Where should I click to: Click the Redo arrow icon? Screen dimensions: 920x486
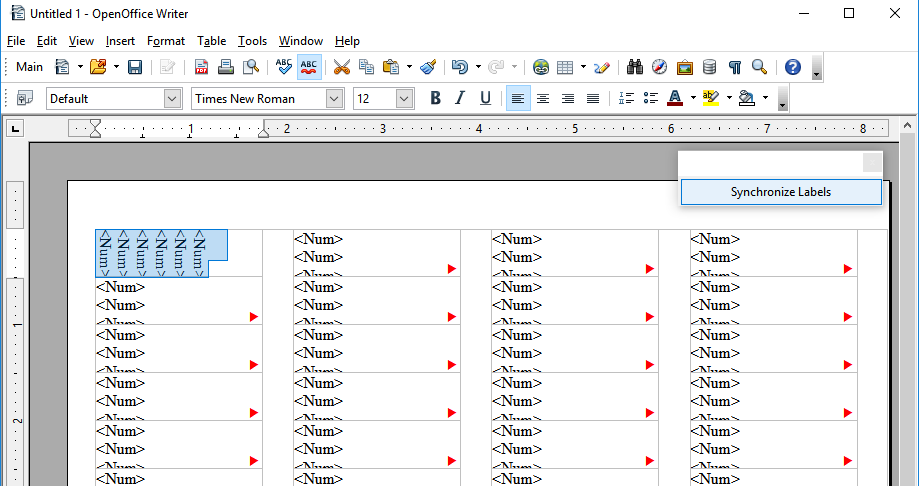point(496,67)
